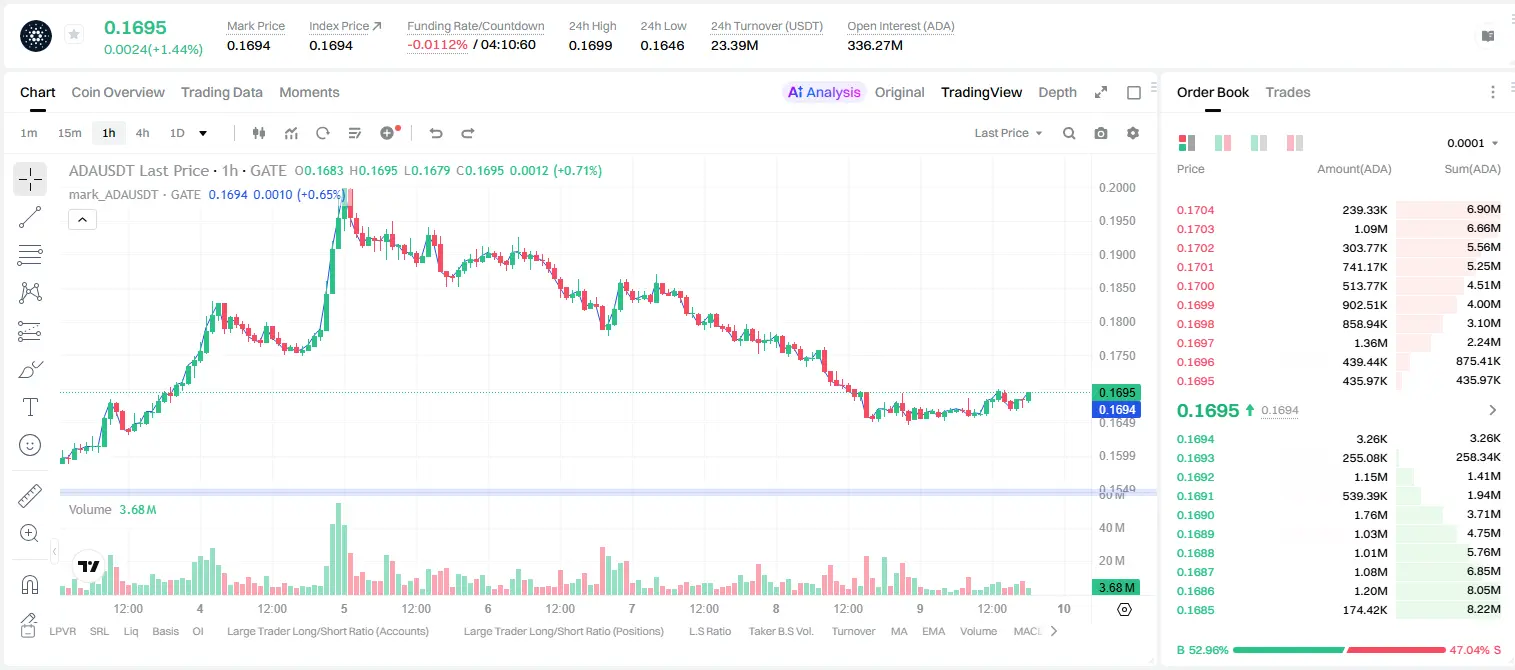Select the 4h timeframe button
This screenshot has width=1515, height=670.
[142, 133]
